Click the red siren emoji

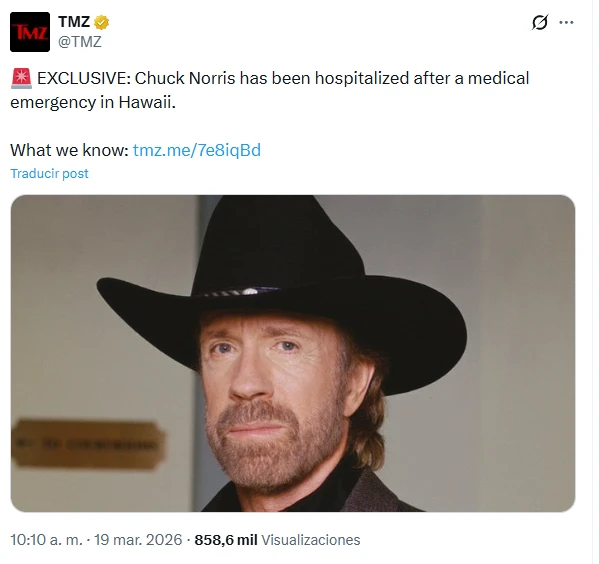21,78
